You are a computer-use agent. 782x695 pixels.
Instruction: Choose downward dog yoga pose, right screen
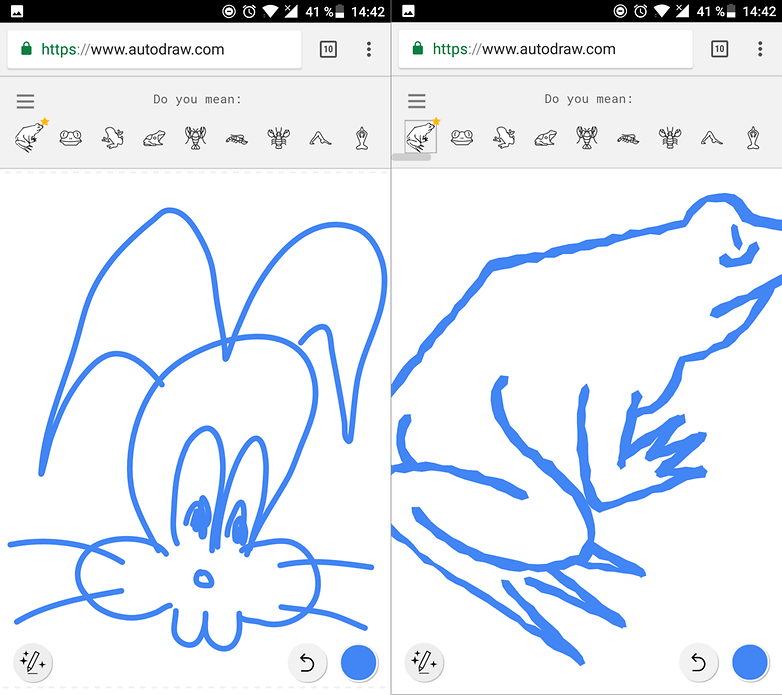click(x=712, y=138)
